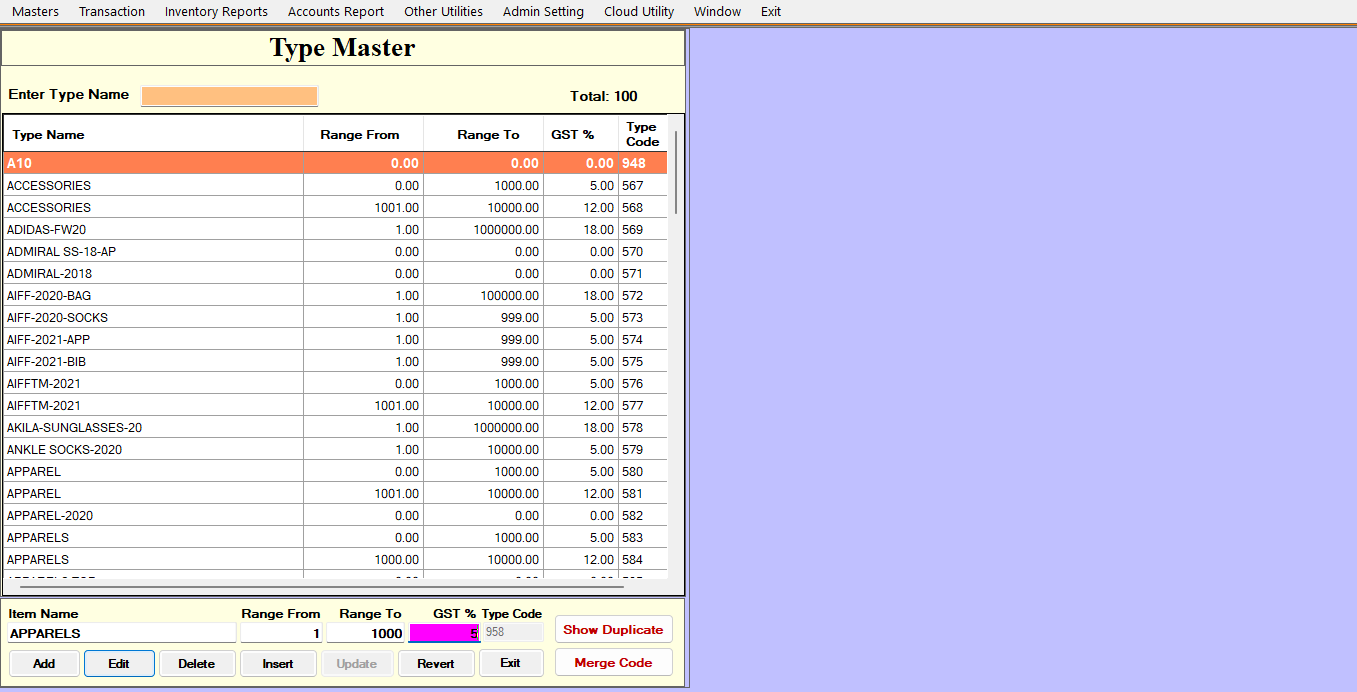
Task: Open Inventory Reports menu
Action: pyautogui.click(x=216, y=12)
